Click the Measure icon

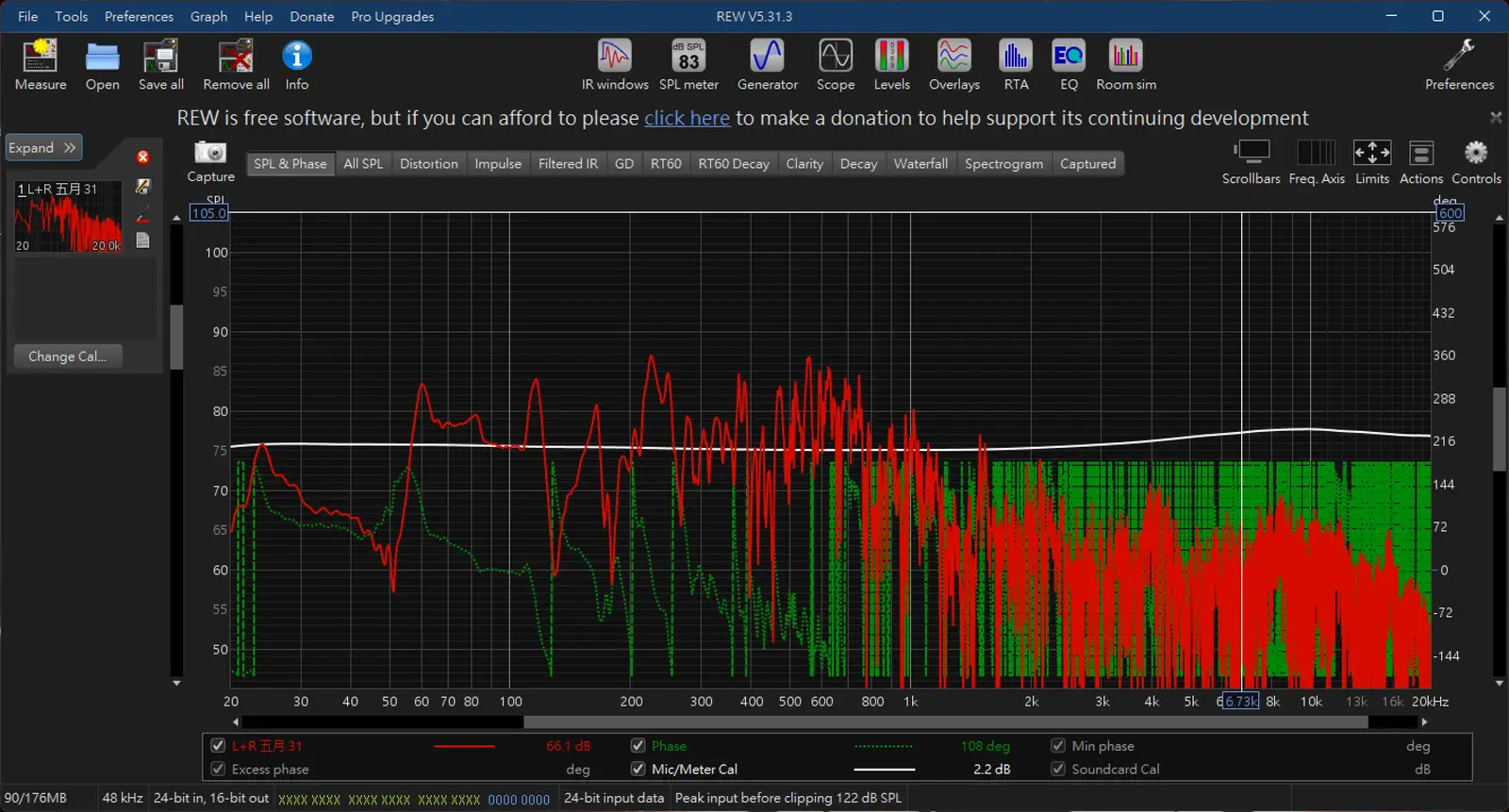[x=41, y=57]
